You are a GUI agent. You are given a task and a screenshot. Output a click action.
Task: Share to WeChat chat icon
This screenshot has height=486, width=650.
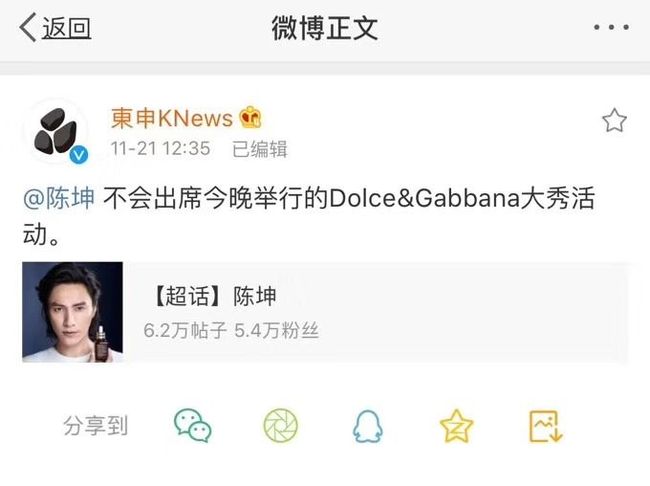pos(193,425)
